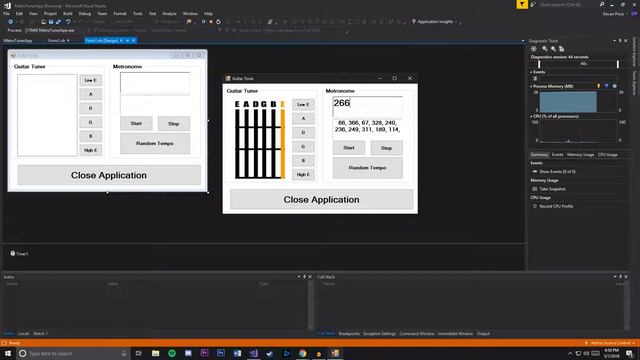Click the Save toolbar icon
Viewport: 640px width, 360px height.
(x=51, y=22)
